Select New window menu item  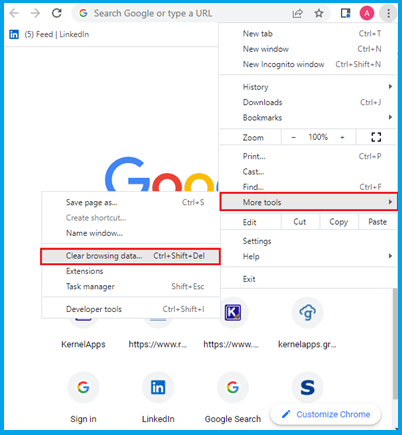point(308,49)
